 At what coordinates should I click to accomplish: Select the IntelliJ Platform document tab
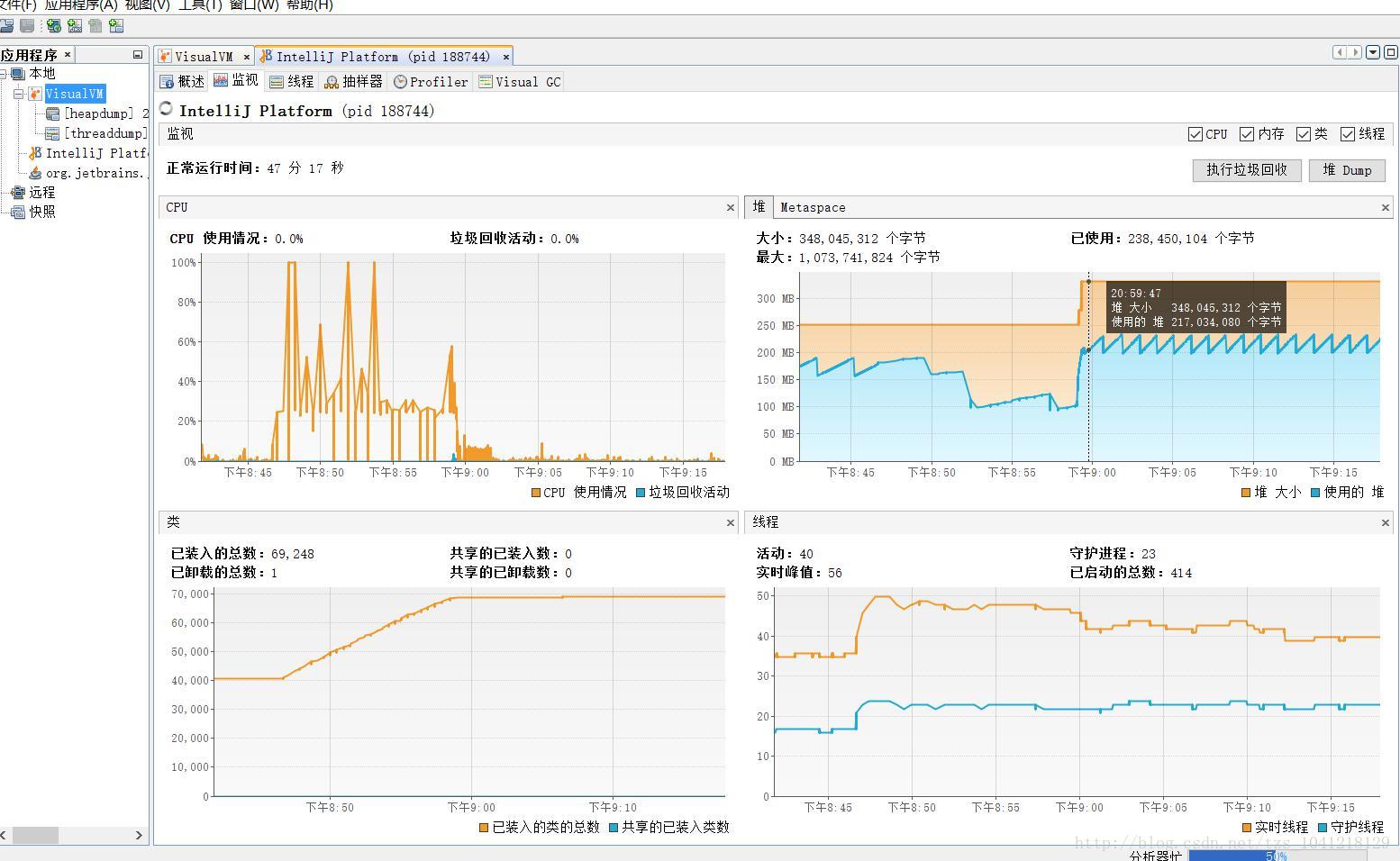384,57
